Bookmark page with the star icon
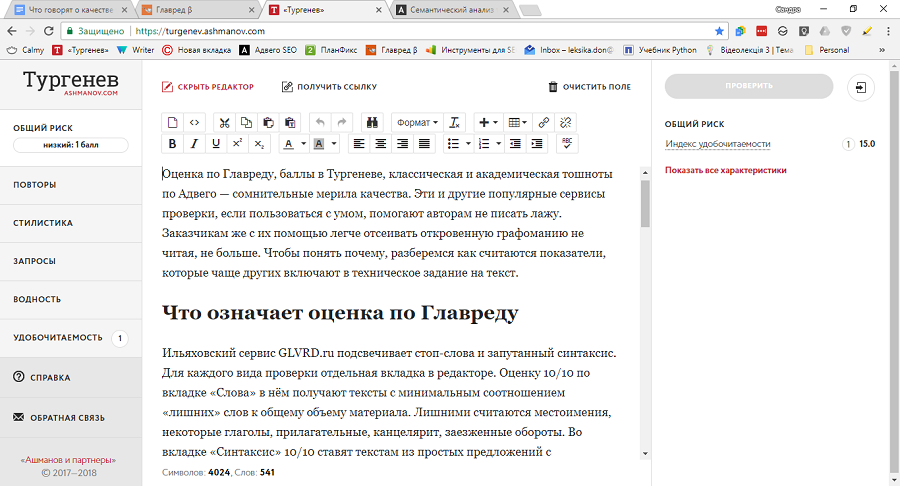Viewport: 900px width, 486px height. (x=719, y=31)
